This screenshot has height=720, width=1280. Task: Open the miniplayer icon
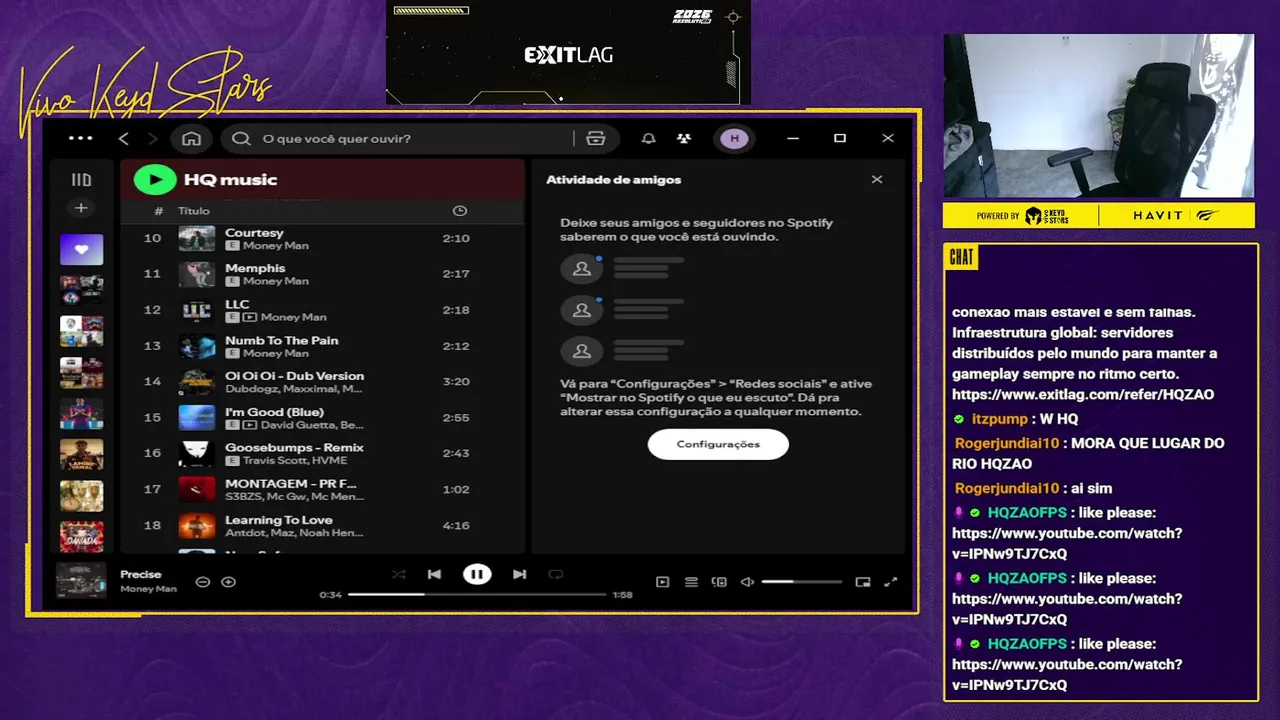point(863,582)
